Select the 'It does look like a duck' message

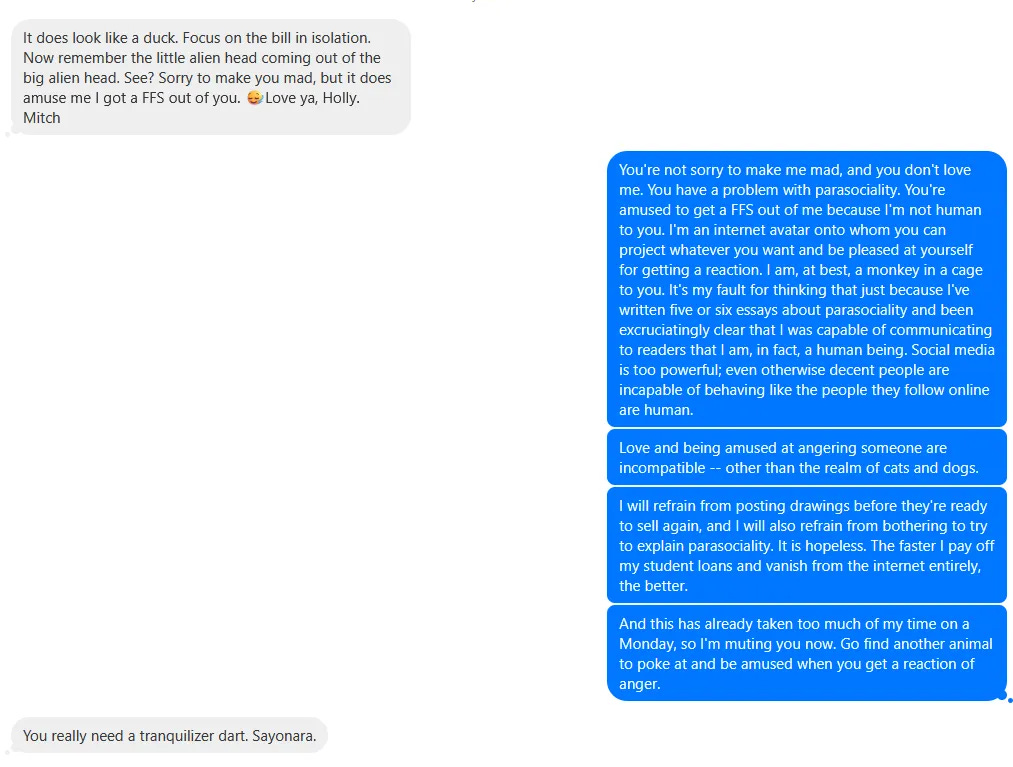(x=211, y=77)
